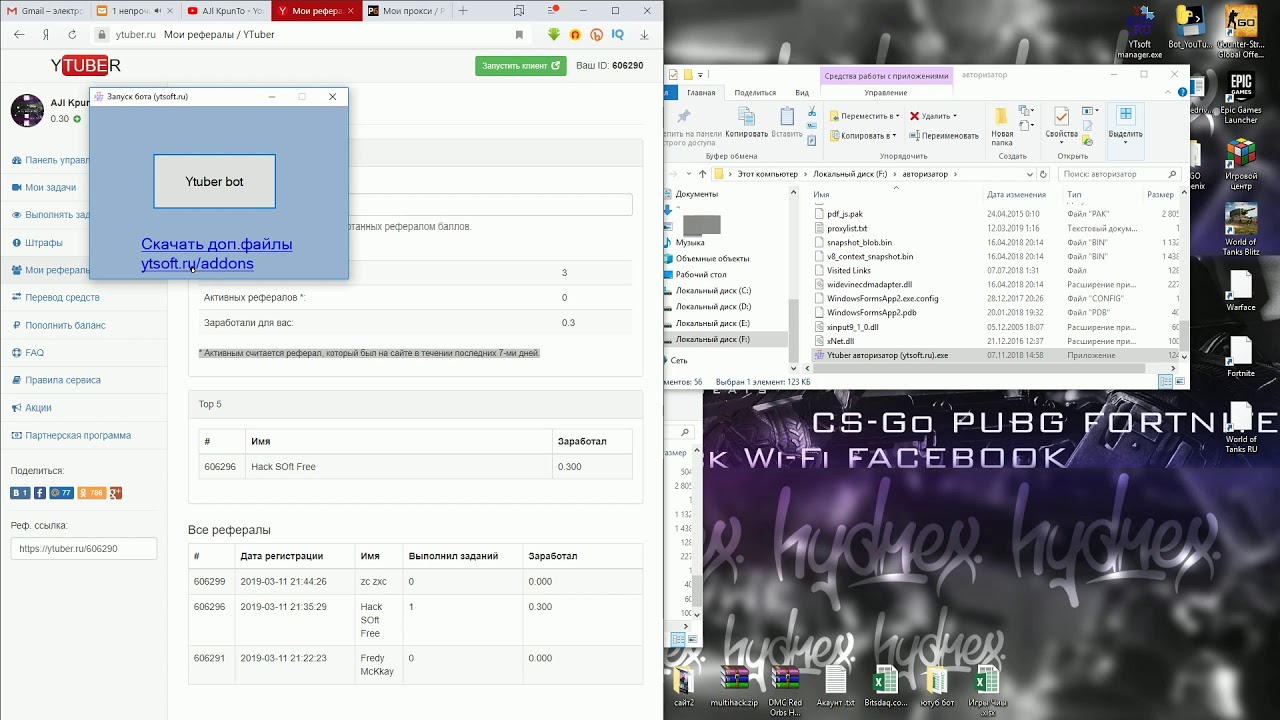Open browser downloads arrow icon

pos(645,34)
